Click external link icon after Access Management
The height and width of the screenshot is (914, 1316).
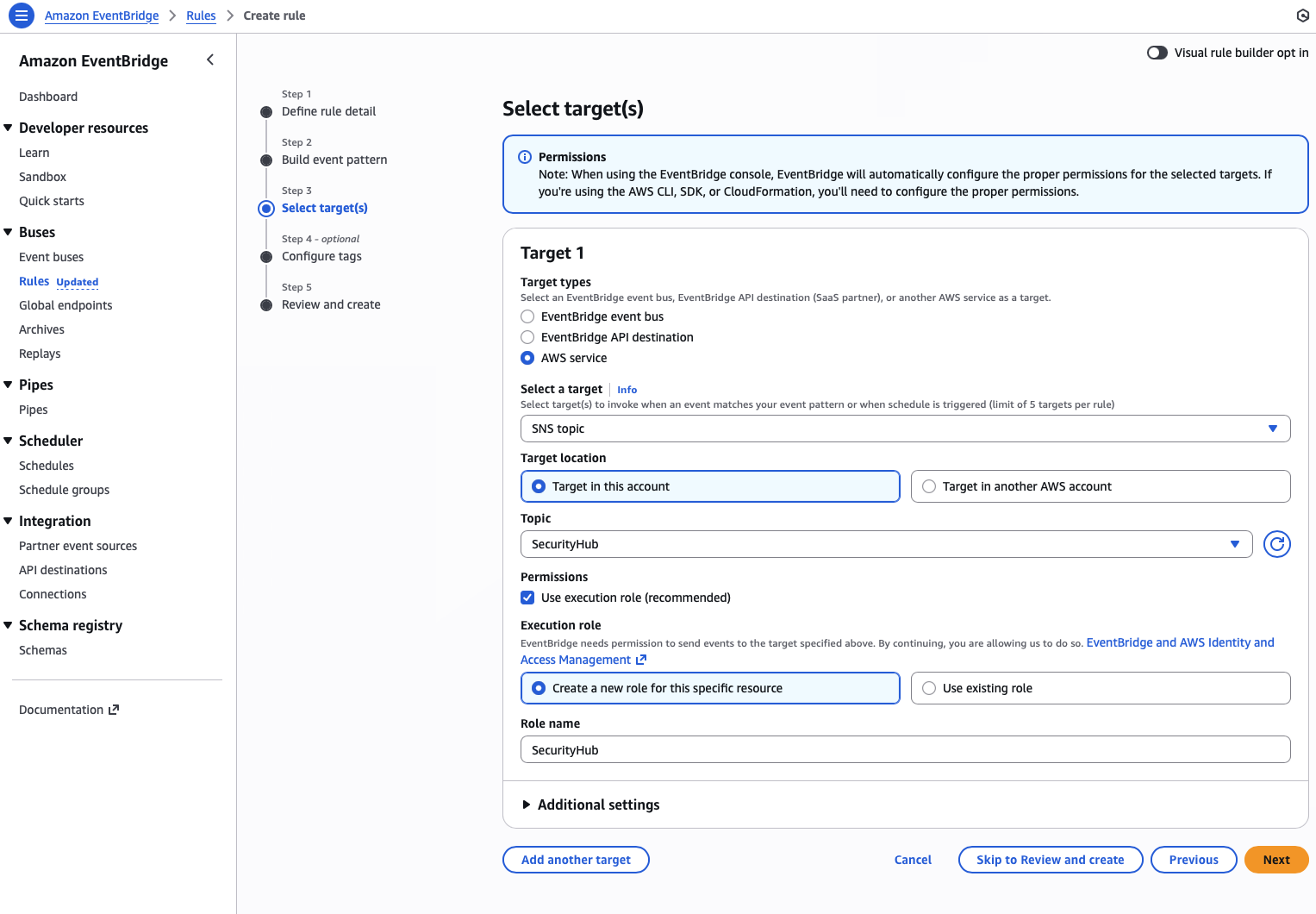coord(641,660)
